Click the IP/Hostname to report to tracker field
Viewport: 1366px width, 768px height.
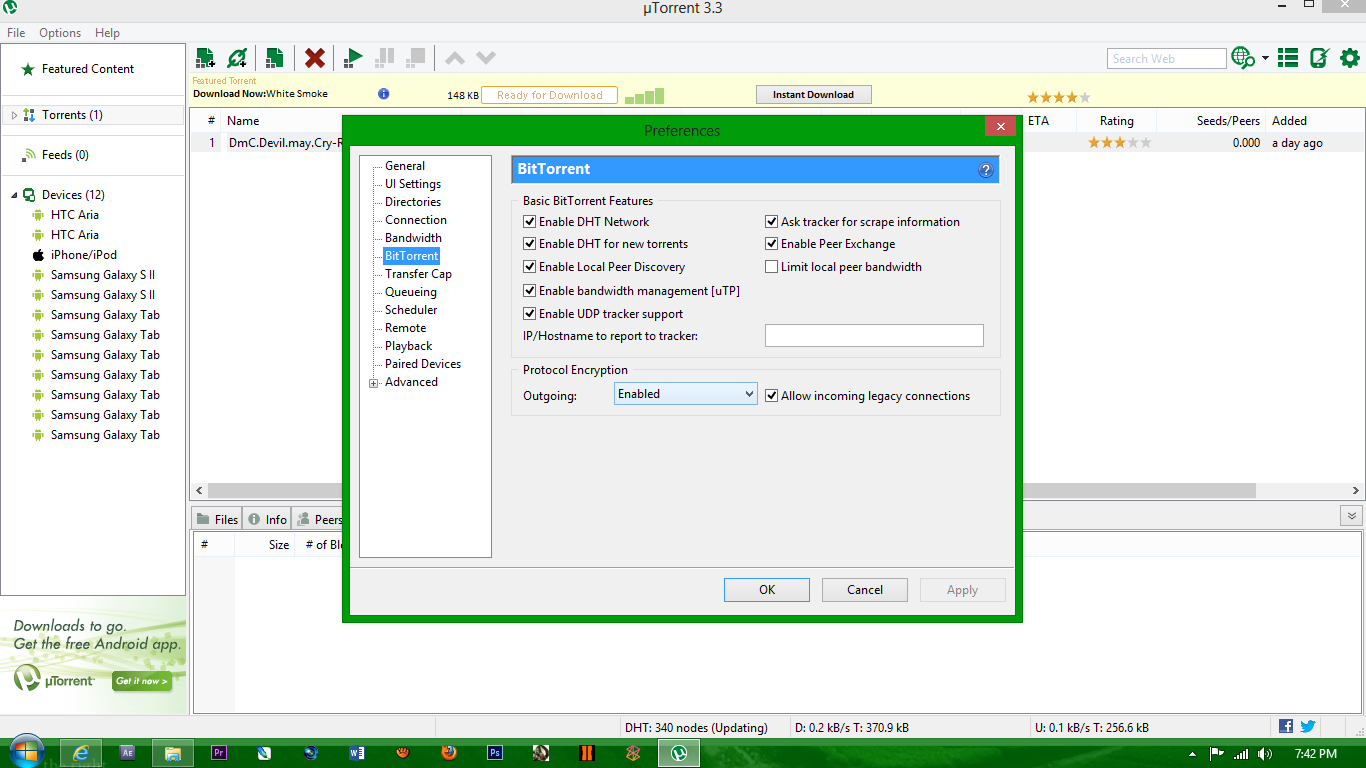(874, 335)
